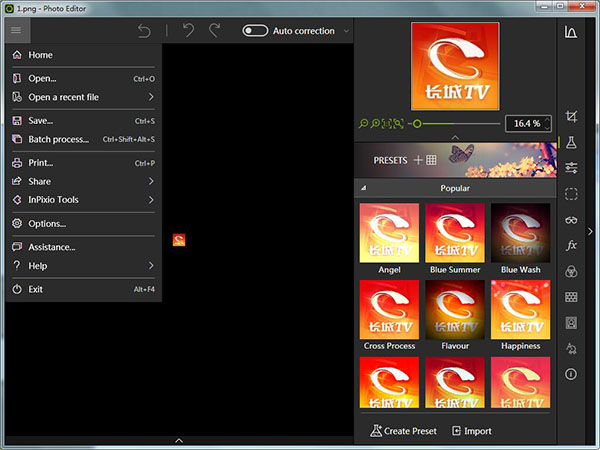The height and width of the screenshot is (450, 600).
Task: Click the Import button
Action: point(471,431)
